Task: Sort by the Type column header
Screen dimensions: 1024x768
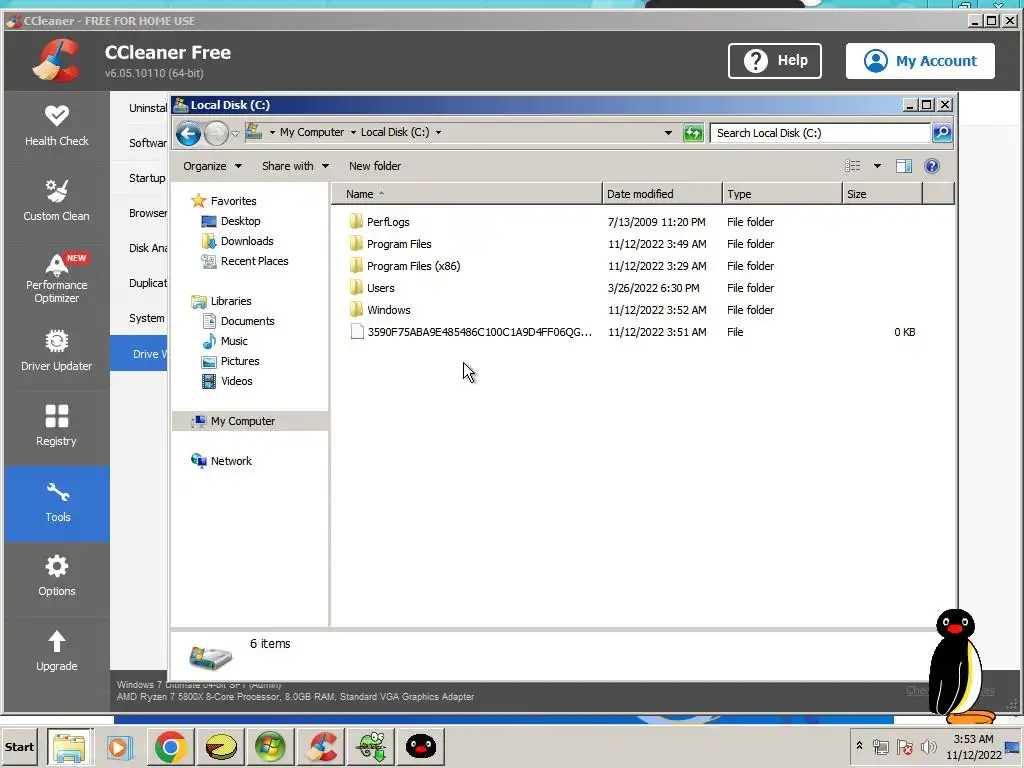Action: (782, 194)
